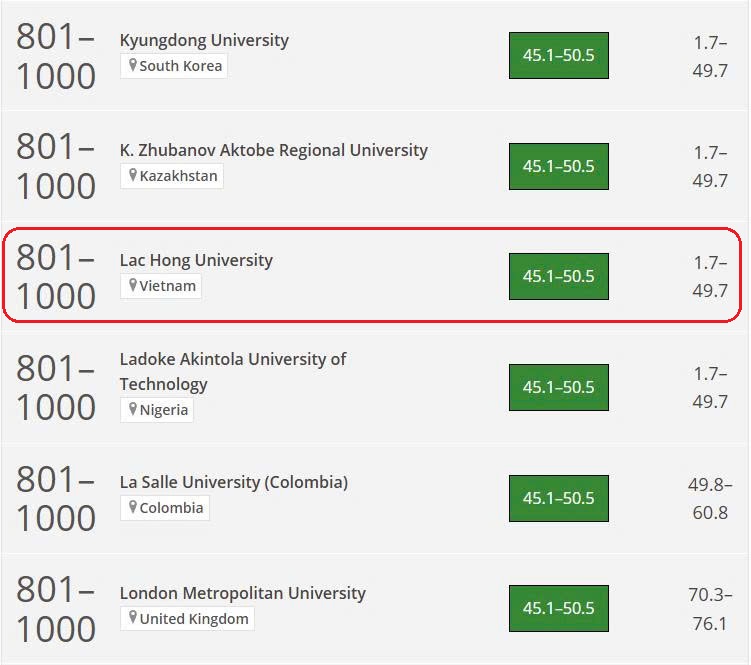The width and height of the screenshot is (751, 665).
Task: Click the location pin icon beside Colombia
Action: coord(132,508)
